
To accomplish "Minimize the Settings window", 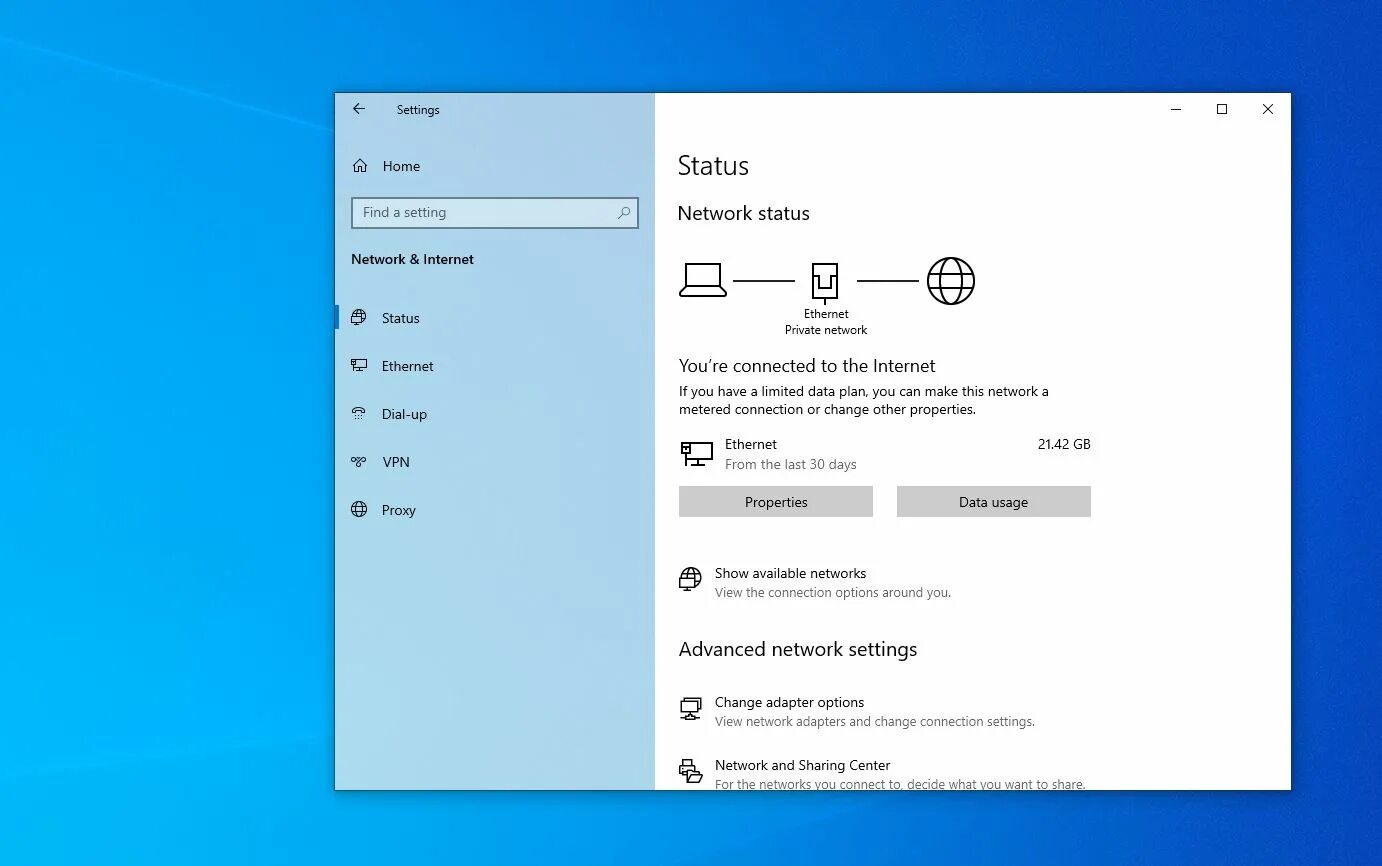I will click(x=1176, y=109).
